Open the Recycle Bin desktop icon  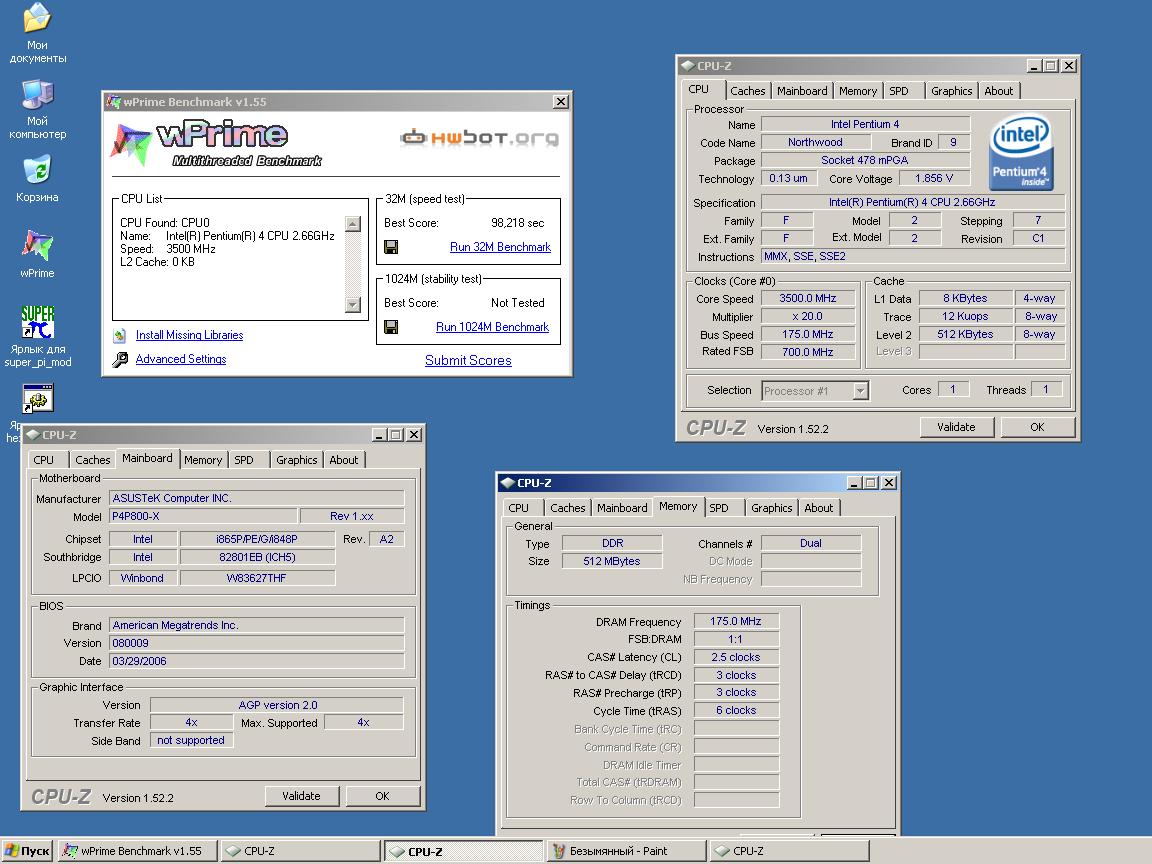point(37,179)
